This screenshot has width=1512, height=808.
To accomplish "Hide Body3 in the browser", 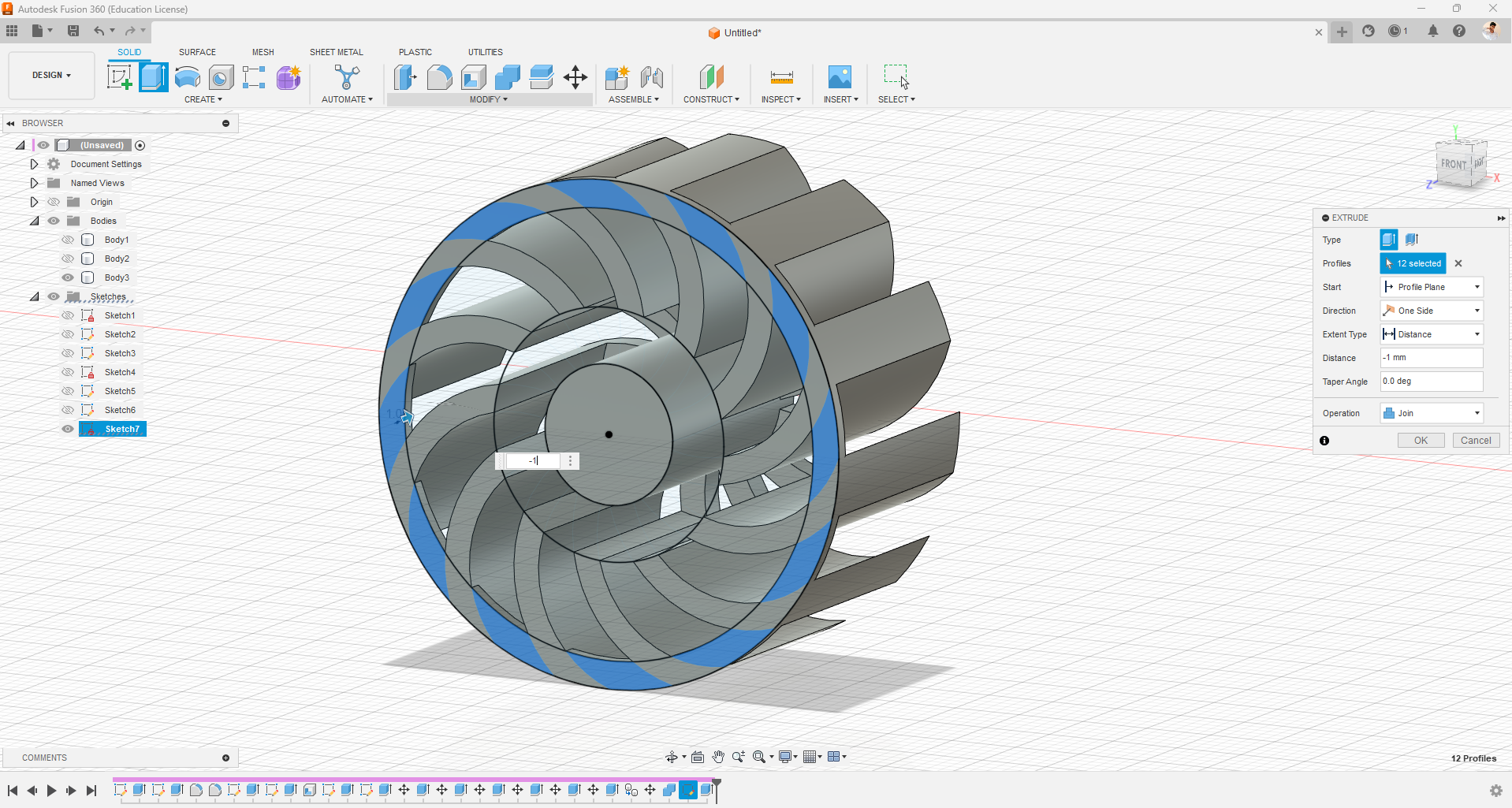I will 69,277.
